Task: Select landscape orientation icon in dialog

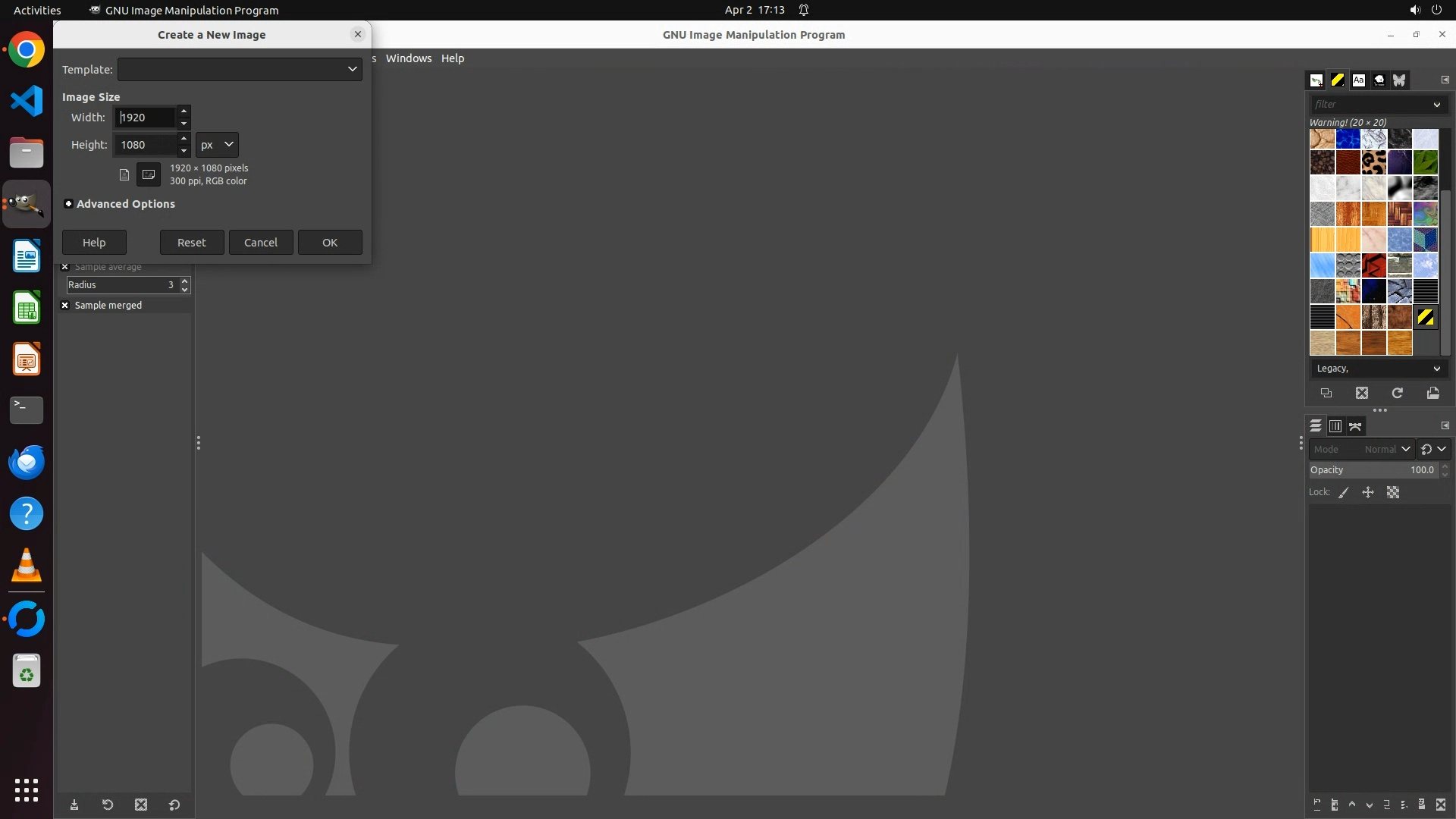Action: (x=149, y=174)
